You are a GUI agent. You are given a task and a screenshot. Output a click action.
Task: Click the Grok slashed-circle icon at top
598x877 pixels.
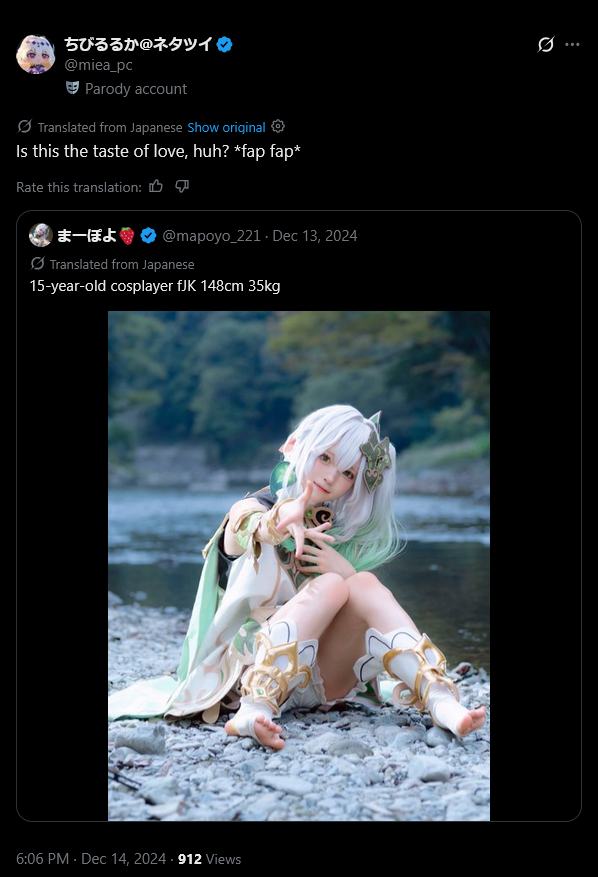tap(545, 44)
